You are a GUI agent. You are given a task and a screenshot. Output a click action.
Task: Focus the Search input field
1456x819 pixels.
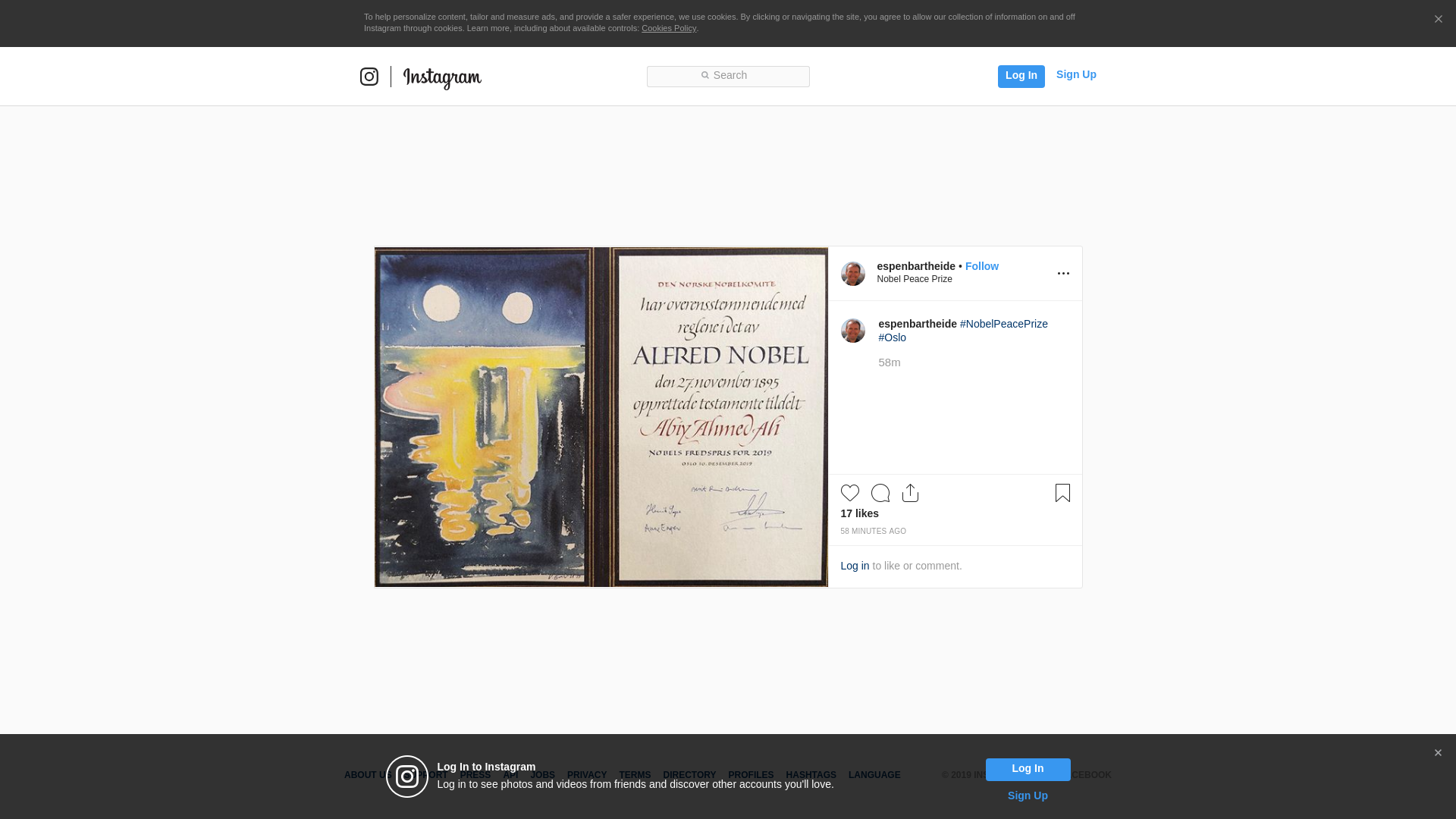(728, 76)
